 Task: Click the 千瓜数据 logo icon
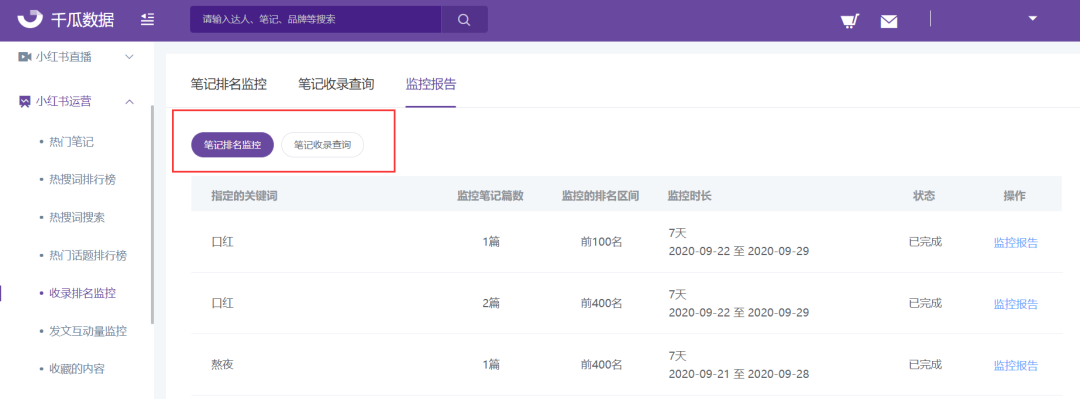[30, 19]
